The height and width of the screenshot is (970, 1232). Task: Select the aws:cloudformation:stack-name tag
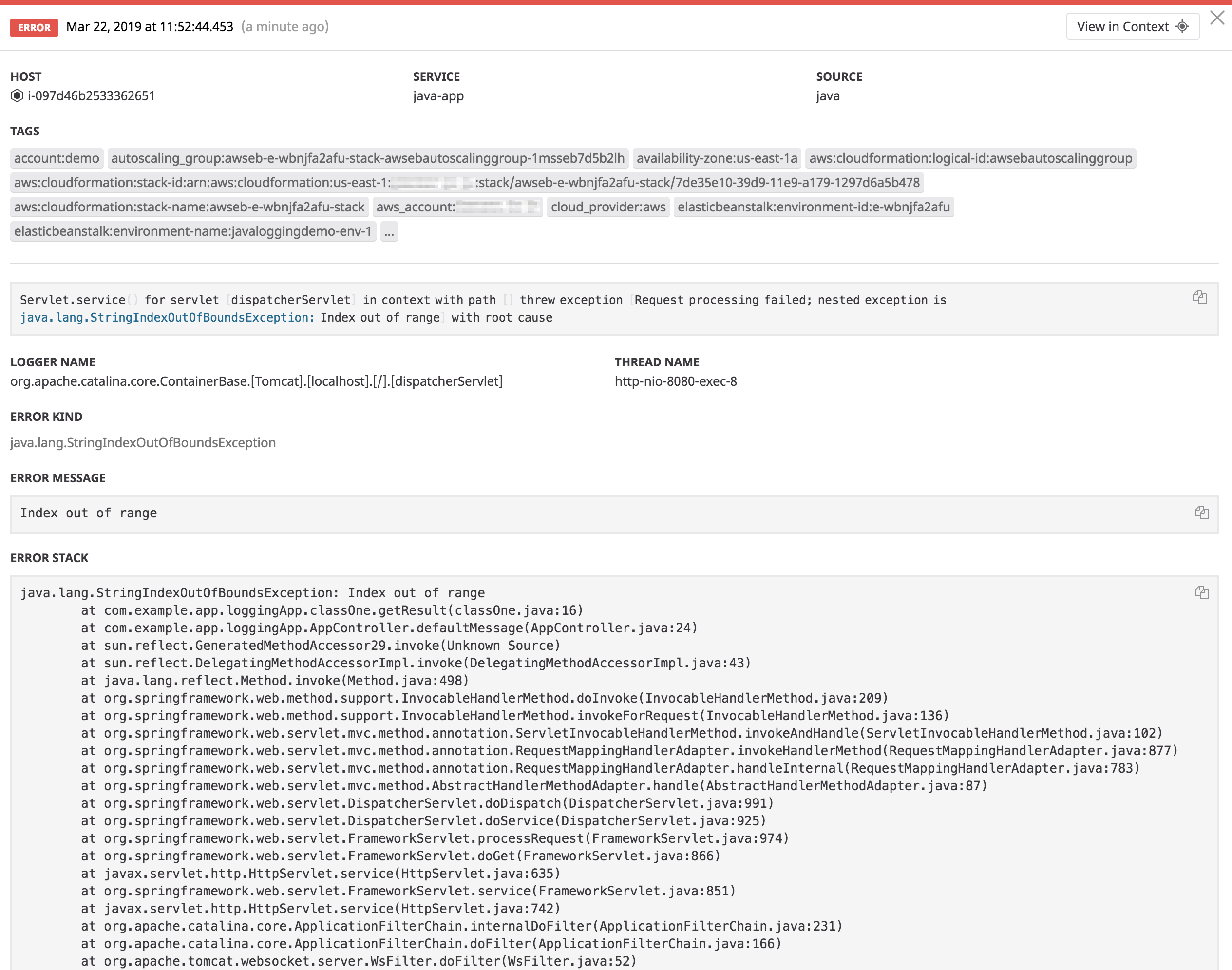tap(188, 207)
